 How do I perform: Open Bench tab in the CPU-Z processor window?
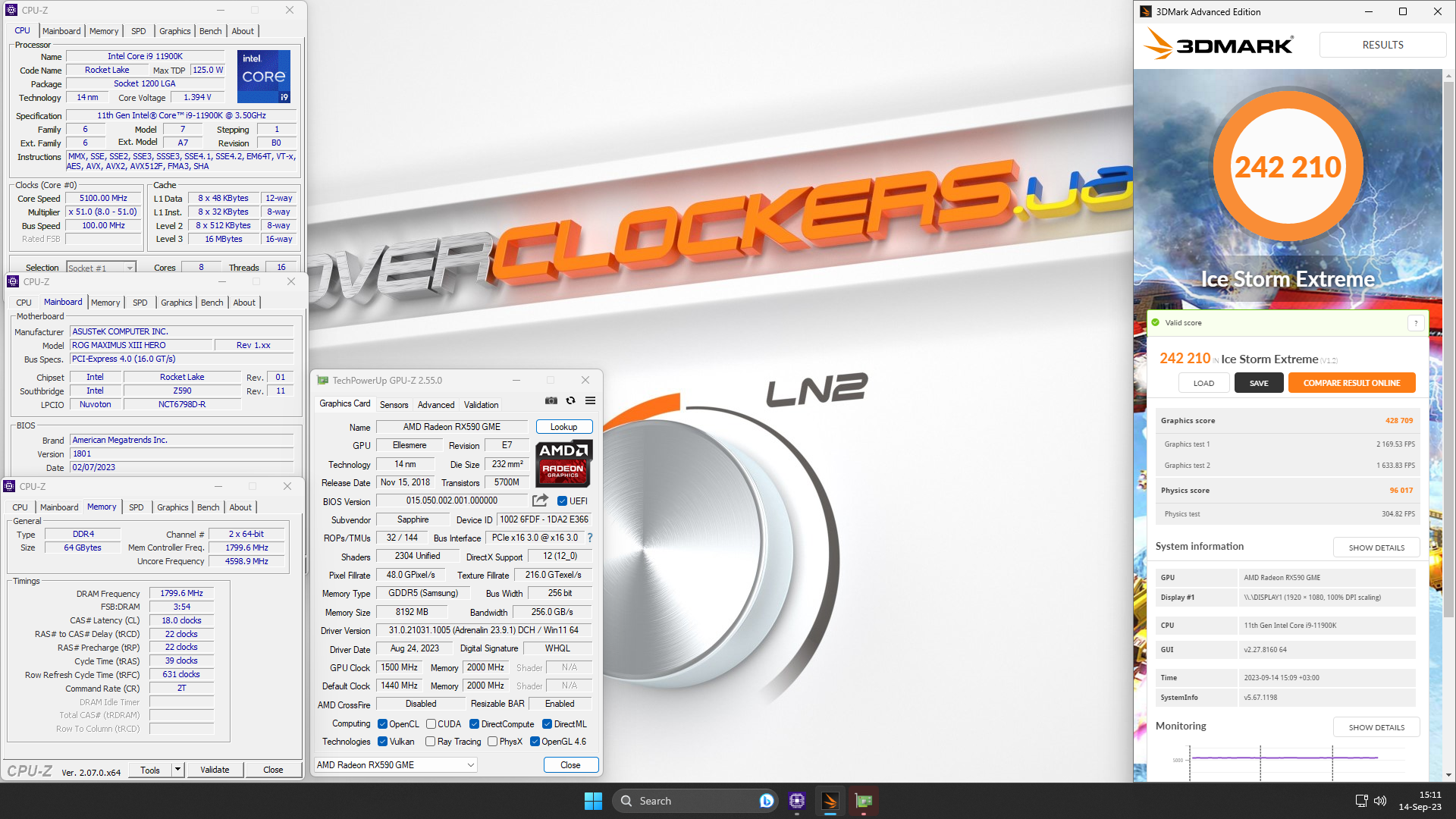[x=211, y=31]
